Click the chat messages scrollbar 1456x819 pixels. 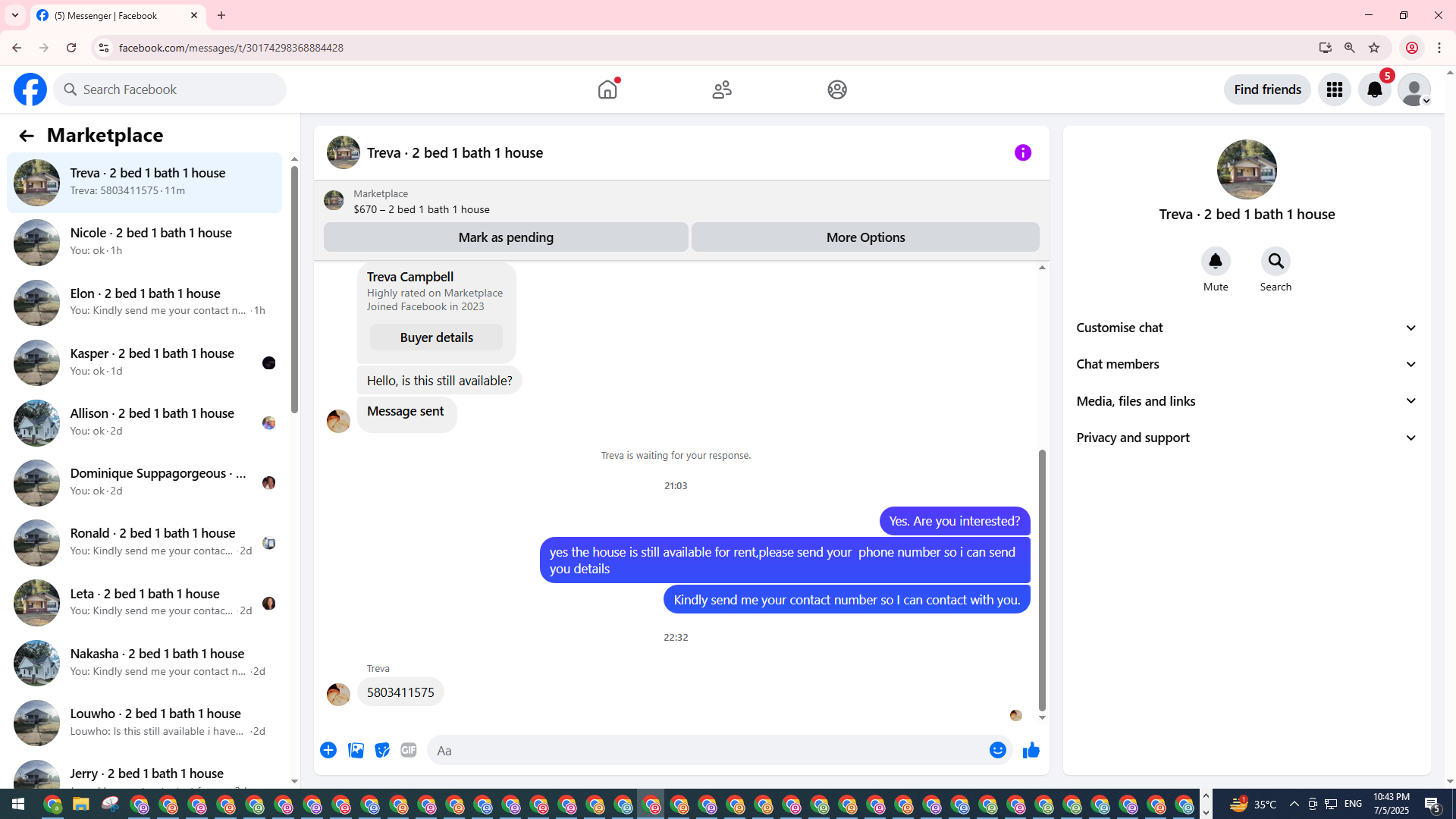pos(1042,579)
